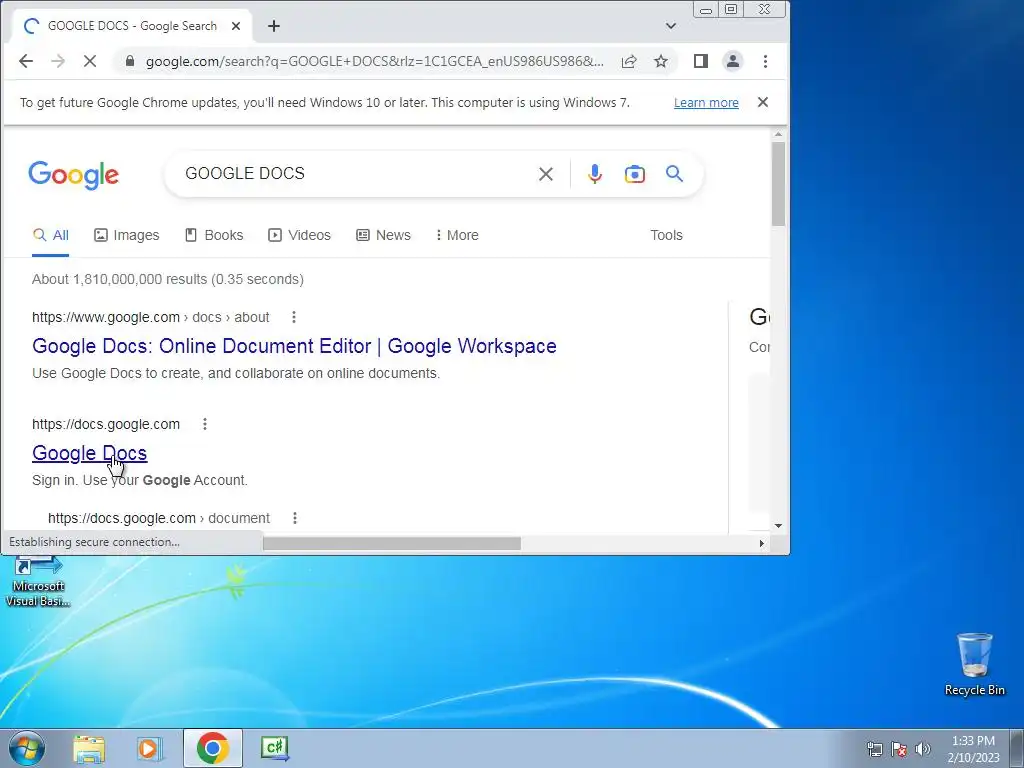Viewport: 1024px width, 768px height.
Task: Open the Learn more link in update notice
Action: [x=706, y=103]
